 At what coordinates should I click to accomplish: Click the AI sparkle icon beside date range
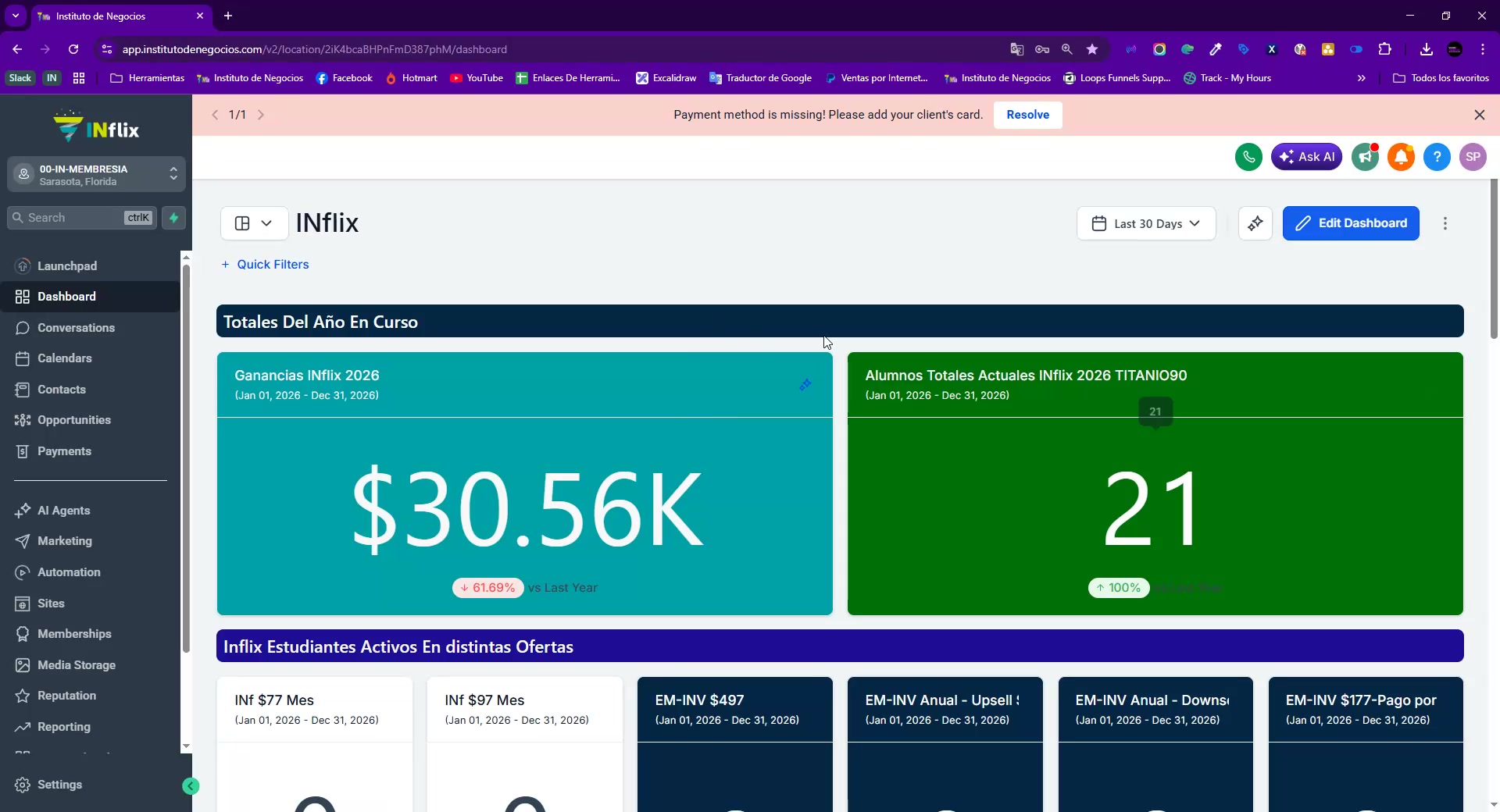click(x=1255, y=224)
